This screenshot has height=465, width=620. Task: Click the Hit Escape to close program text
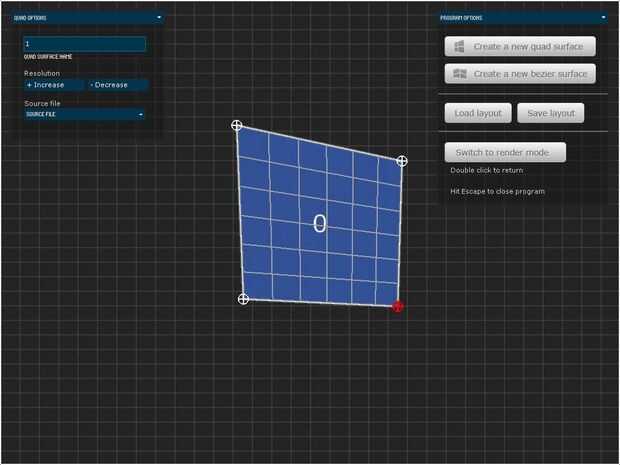[497, 191]
